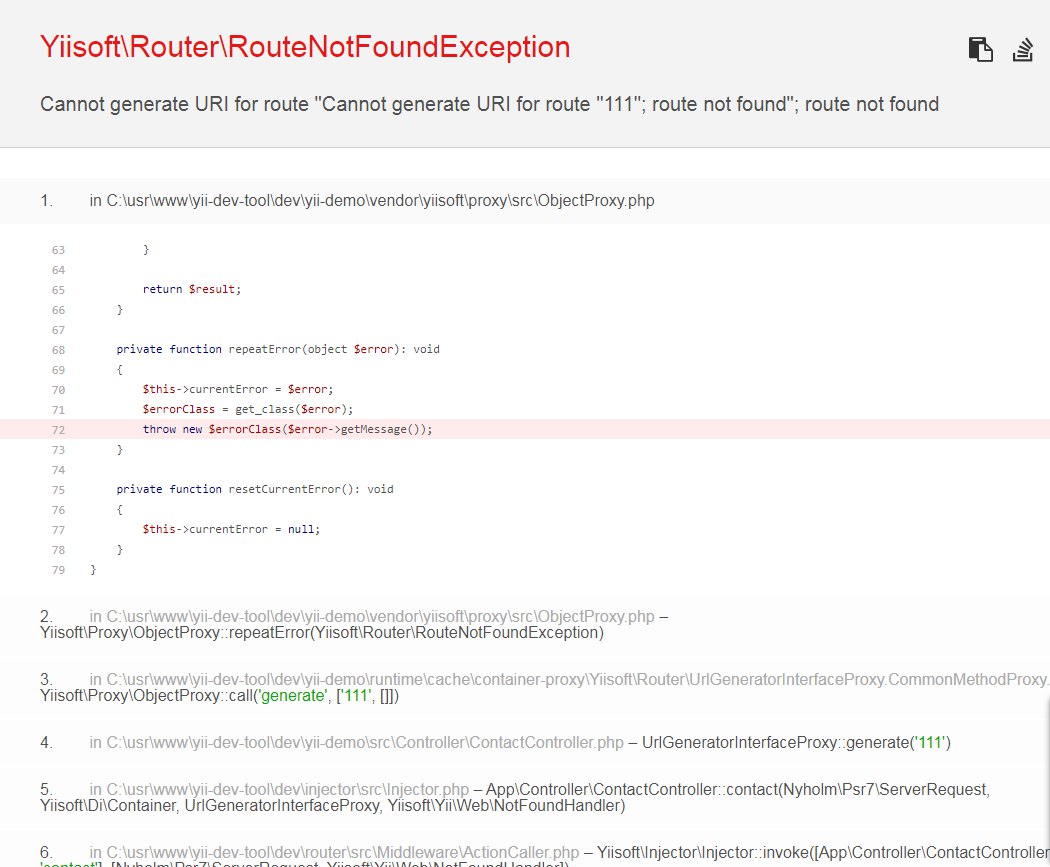Click the error message 'Cannot generate URI for route'

click(490, 104)
